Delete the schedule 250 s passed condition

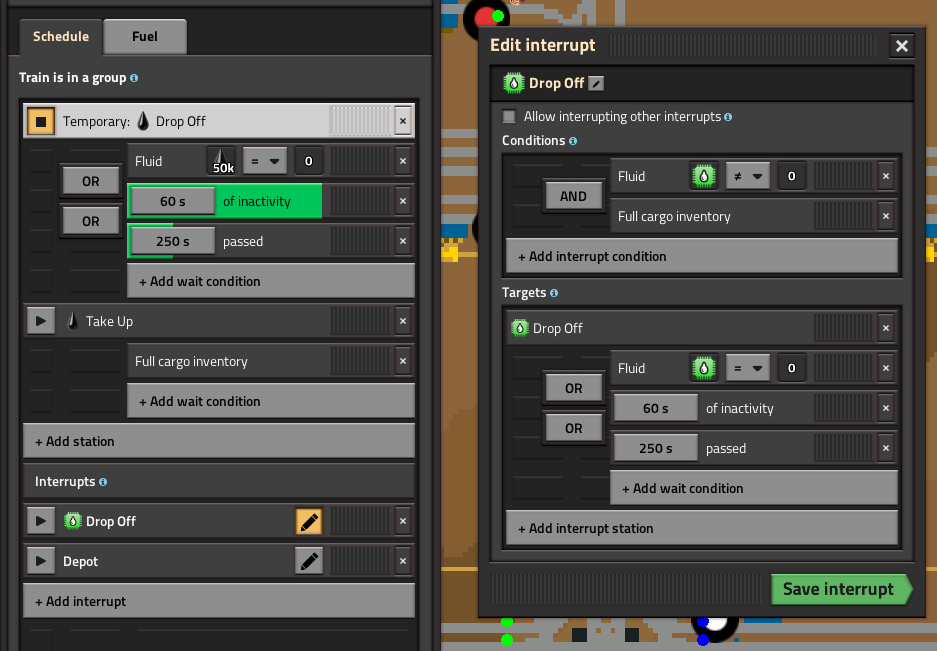(x=403, y=242)
